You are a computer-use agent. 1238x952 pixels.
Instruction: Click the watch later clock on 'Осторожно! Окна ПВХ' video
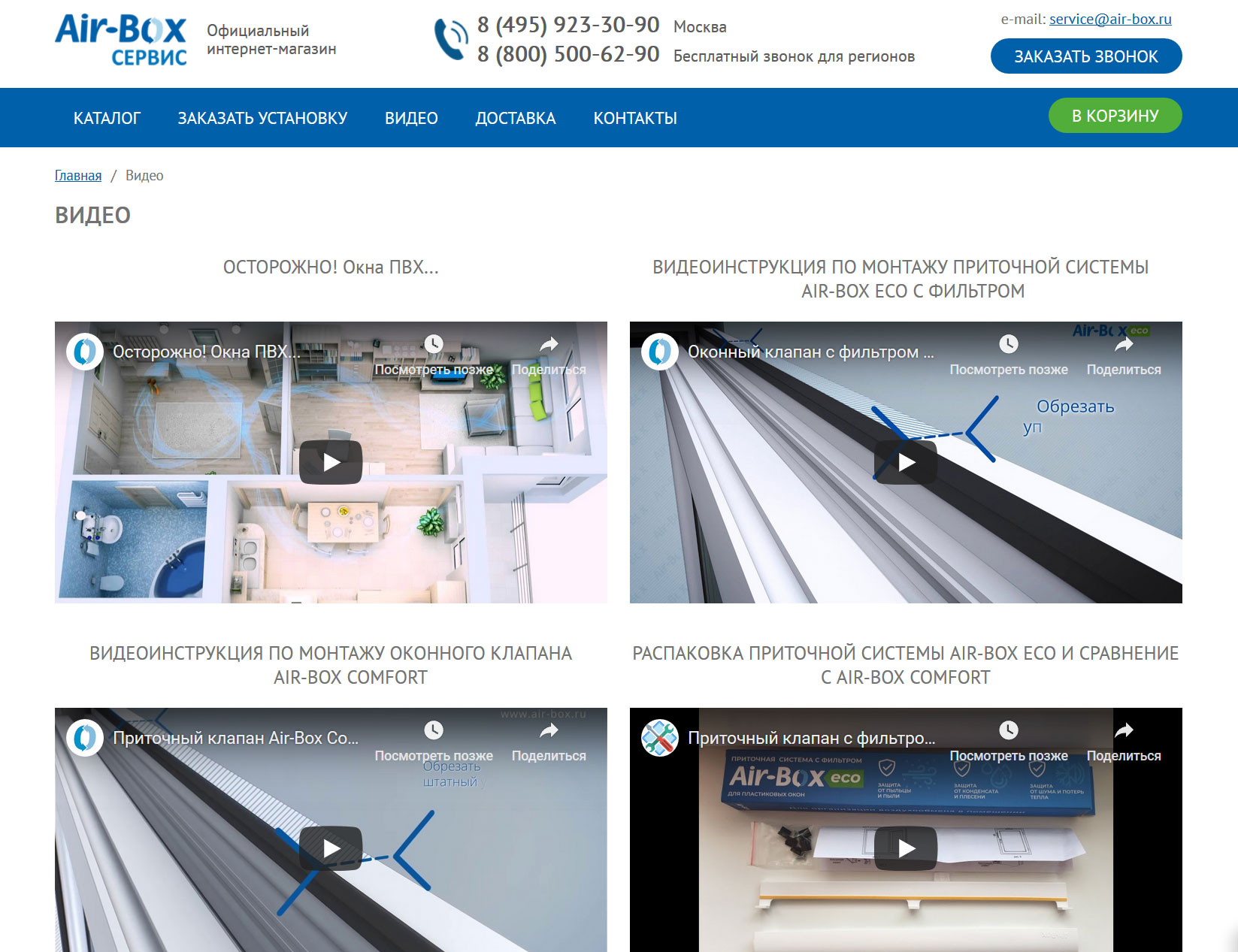(x=434, y=344)
